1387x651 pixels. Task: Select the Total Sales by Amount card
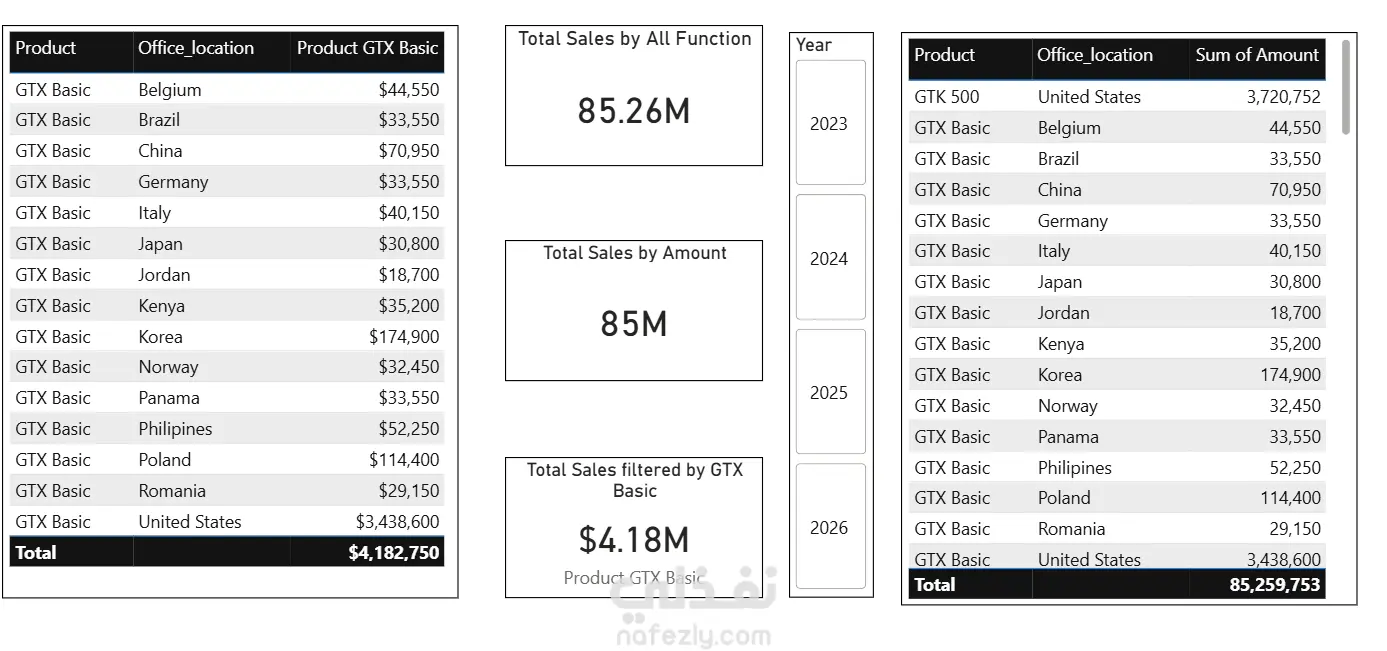click(634, 310)
